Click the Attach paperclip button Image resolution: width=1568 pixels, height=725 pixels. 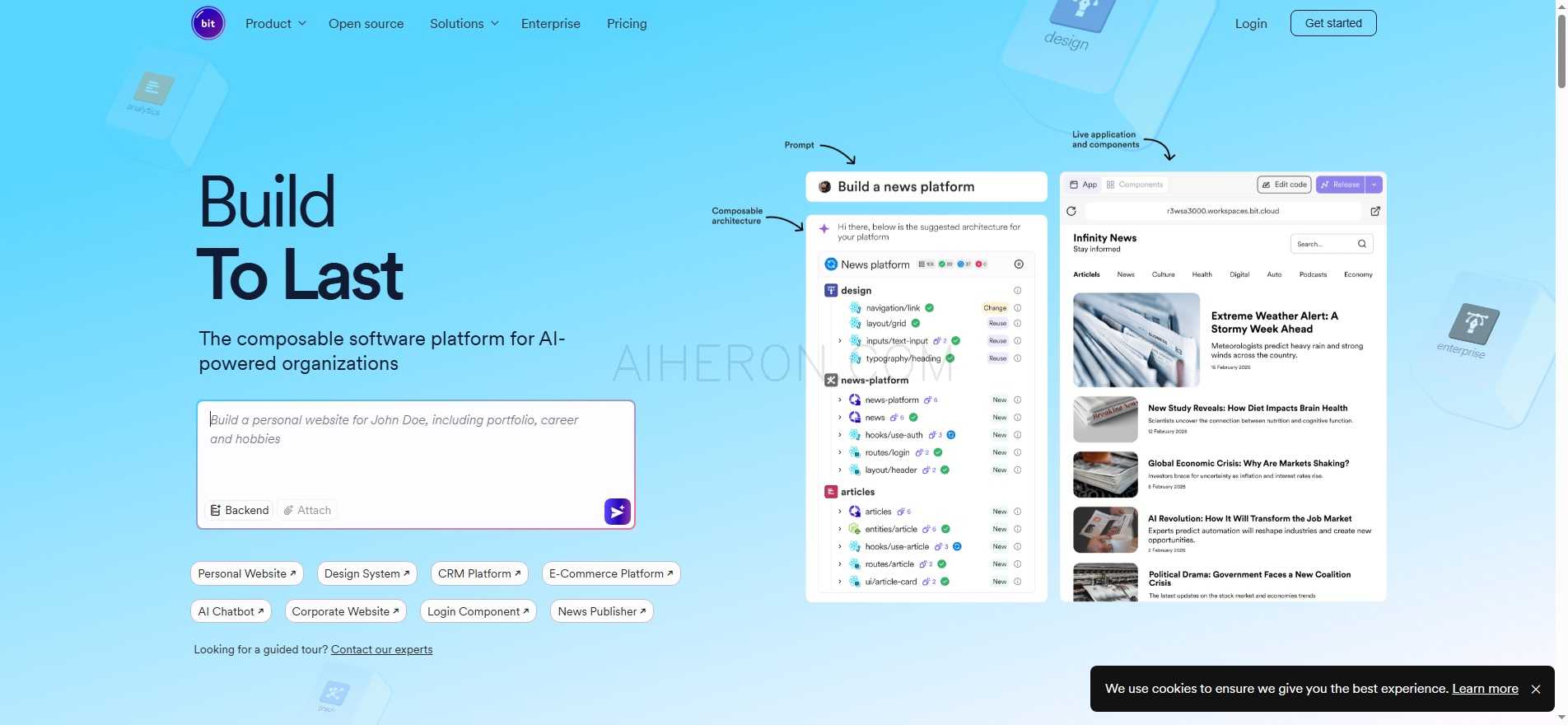[307, 511]
